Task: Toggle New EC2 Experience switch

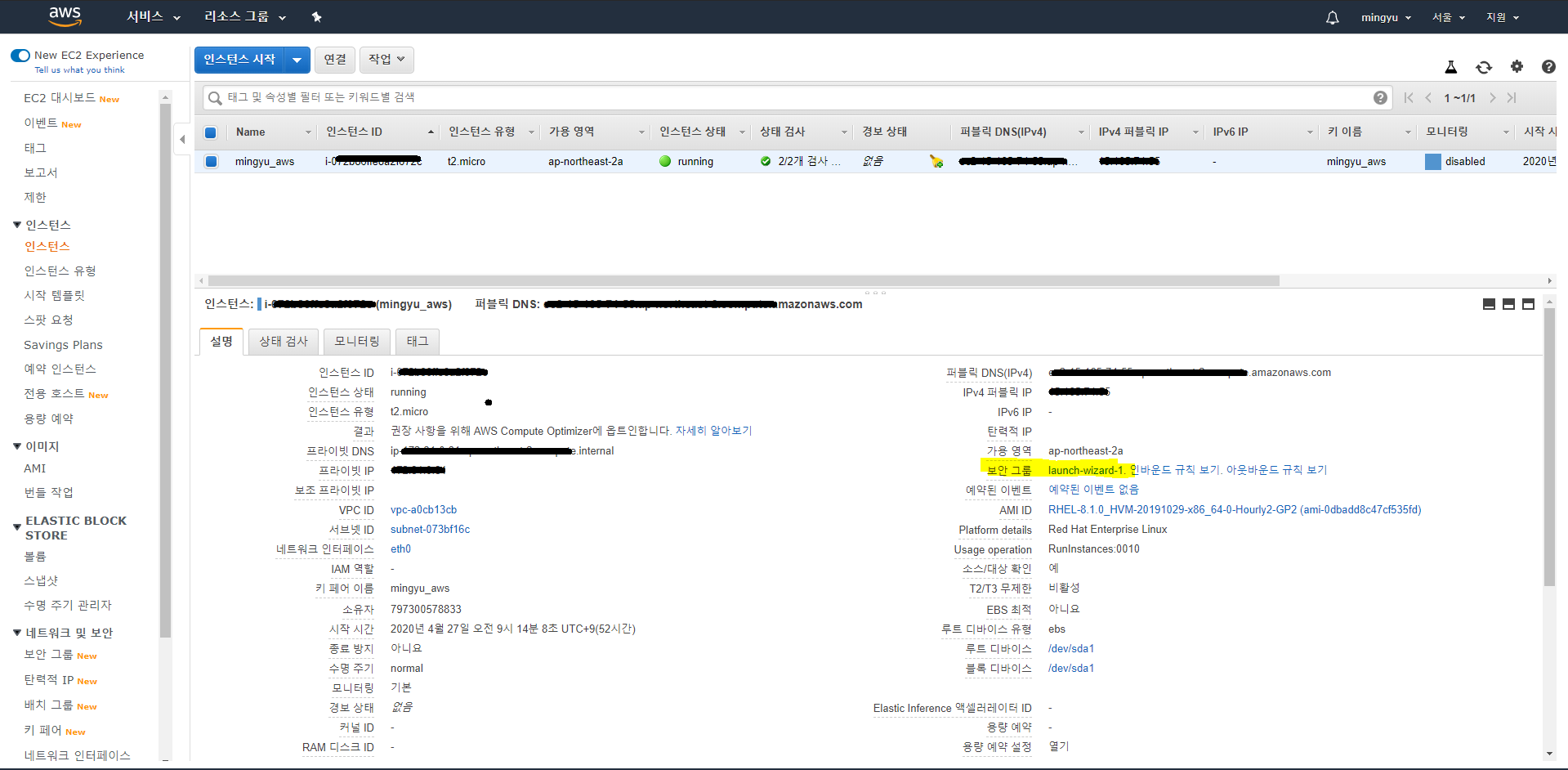Action: click(x=20, y=56)
